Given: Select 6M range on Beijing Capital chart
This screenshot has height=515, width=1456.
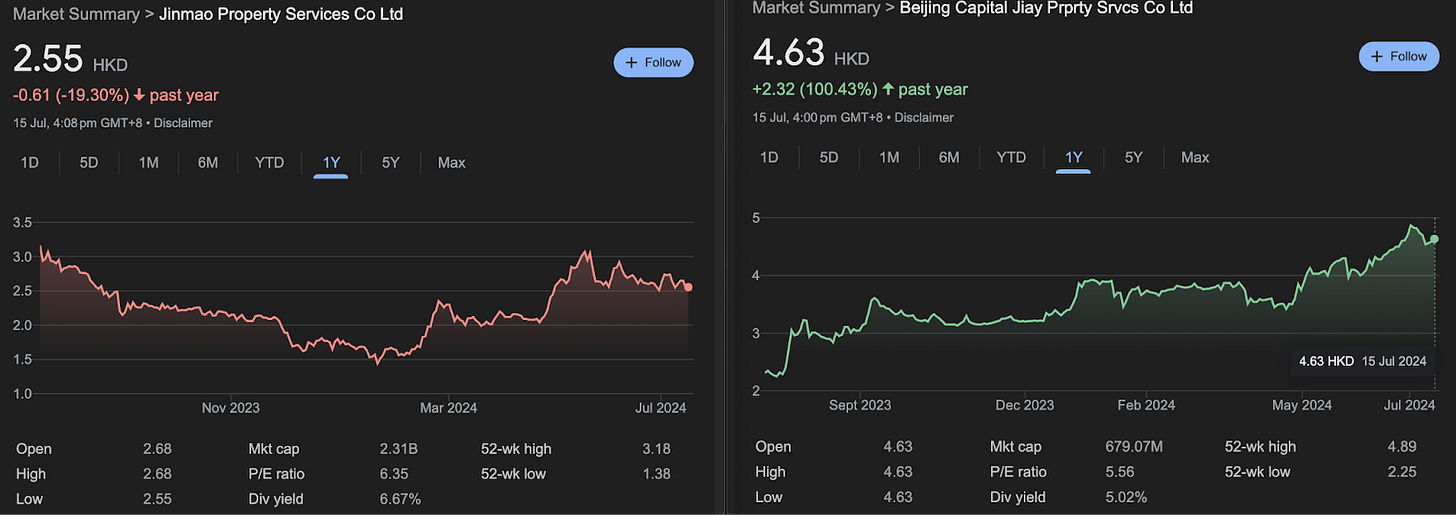Looking at the screenshot, I should click(x=949, y=157).
